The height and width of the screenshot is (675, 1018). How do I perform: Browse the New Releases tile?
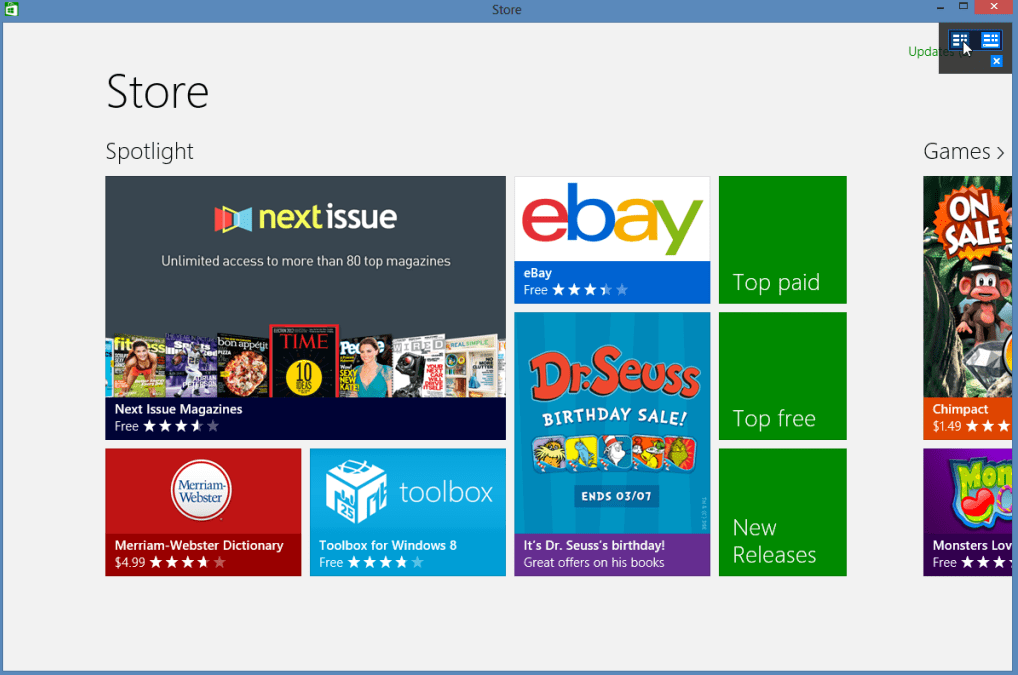click(782, 512)
